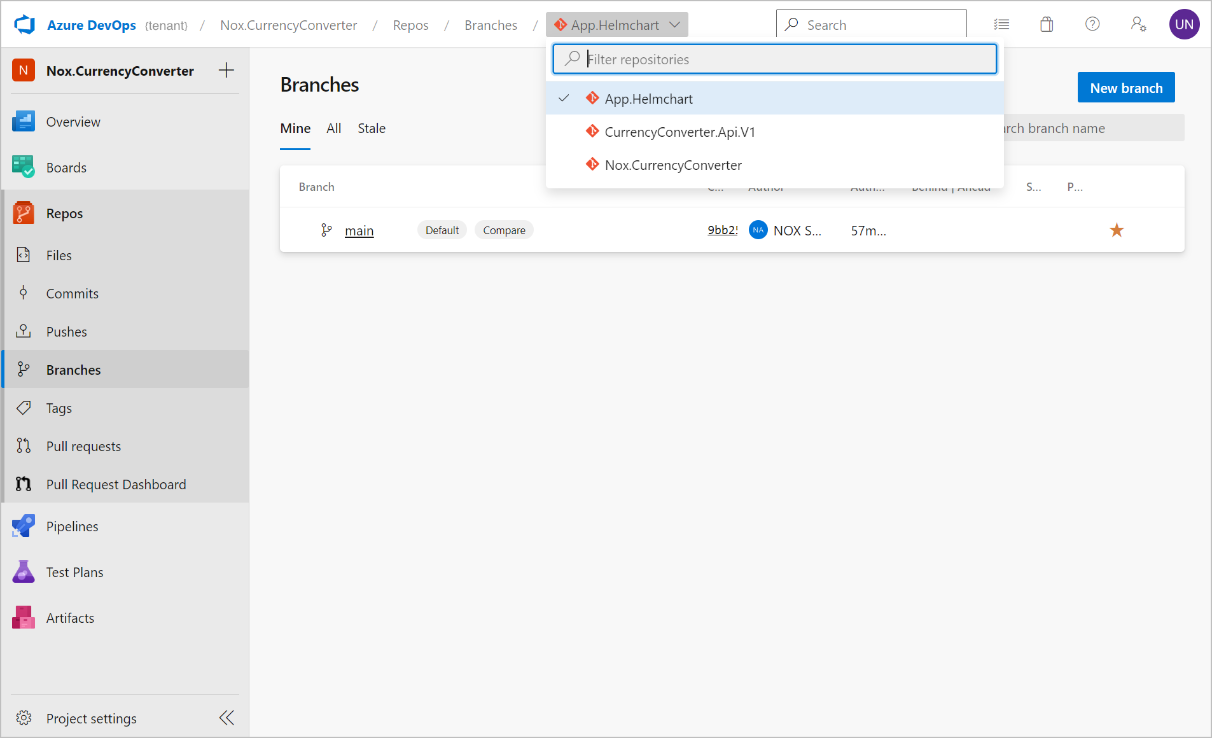Select Nox.CurrencyConverter repository in list
The height and width of the screenshot is (738, 1212).
(x=775, y=164)
